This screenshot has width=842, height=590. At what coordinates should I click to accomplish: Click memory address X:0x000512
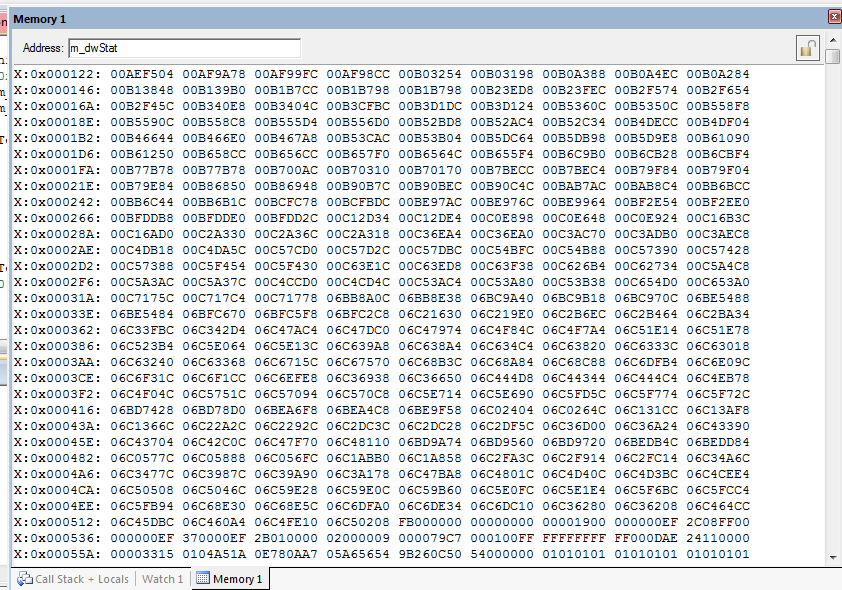(56, 520)
